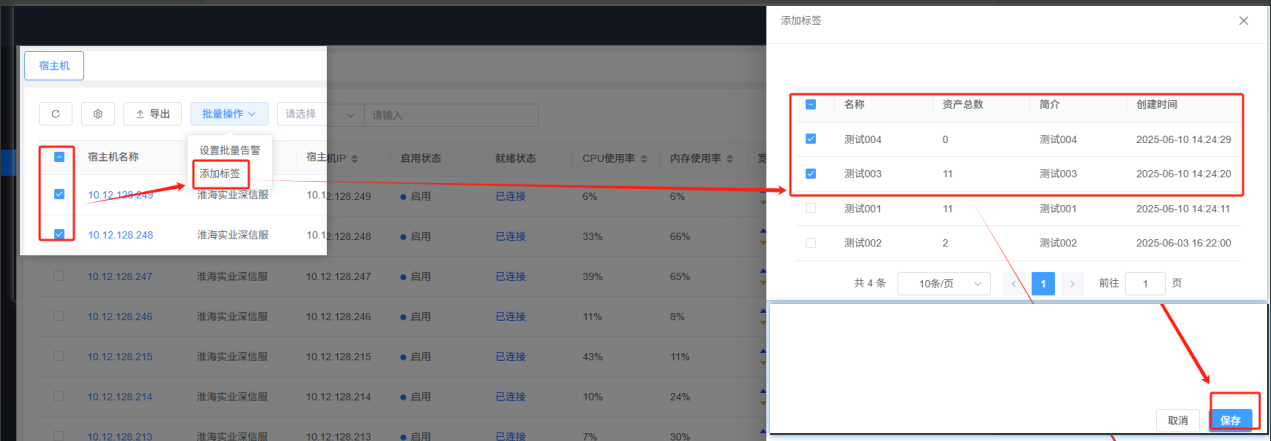Viewport: 1271px width, 441px height.
Task: Open the 批量操作 dropdown
Action: [229, 114]
